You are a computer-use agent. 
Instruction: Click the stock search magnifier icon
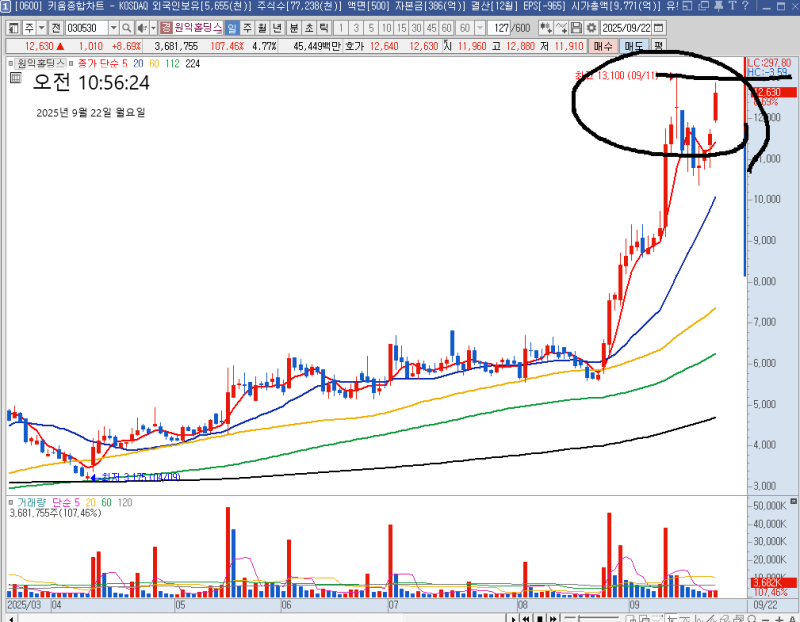point(127,28)
